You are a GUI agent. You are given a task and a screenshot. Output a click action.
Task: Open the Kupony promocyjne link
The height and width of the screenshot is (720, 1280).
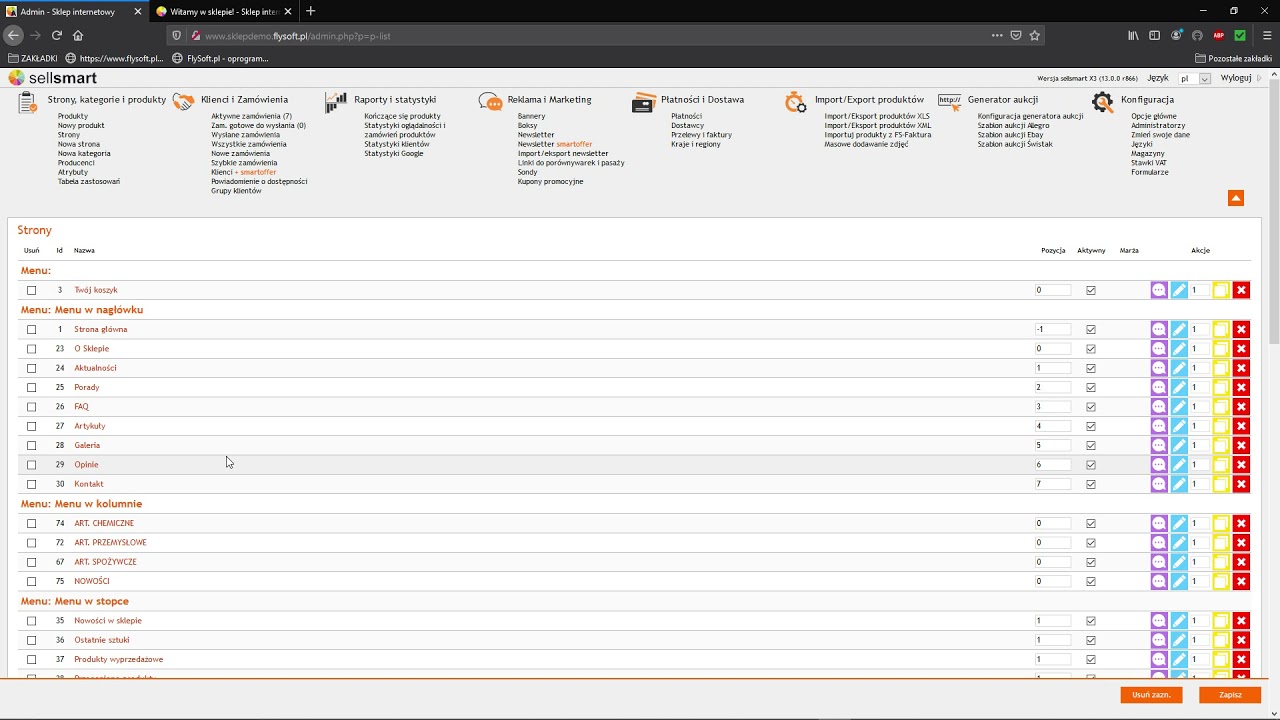tap(550, 182)
